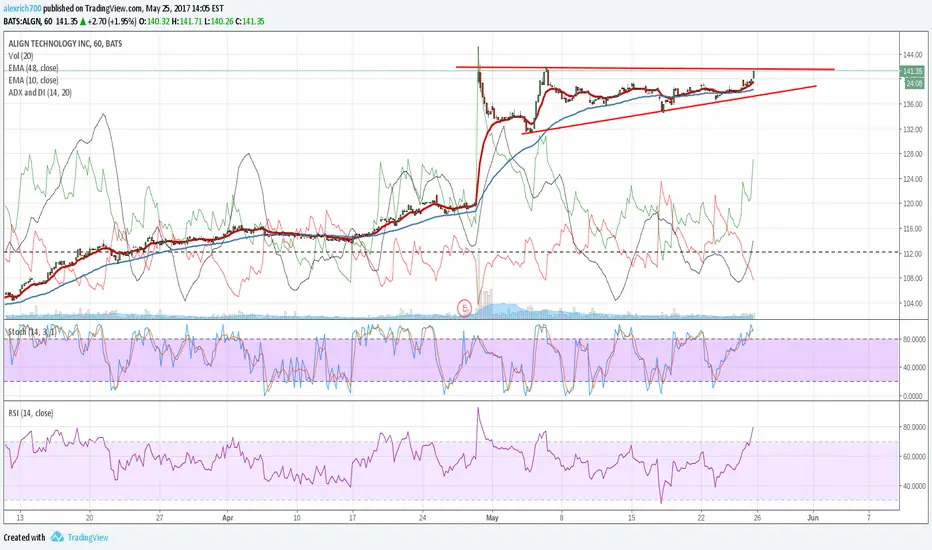The width and height of the screenshot is (932, 550).
Task: Select the EMA (48, close) indicator label
Action: point(33,68)
